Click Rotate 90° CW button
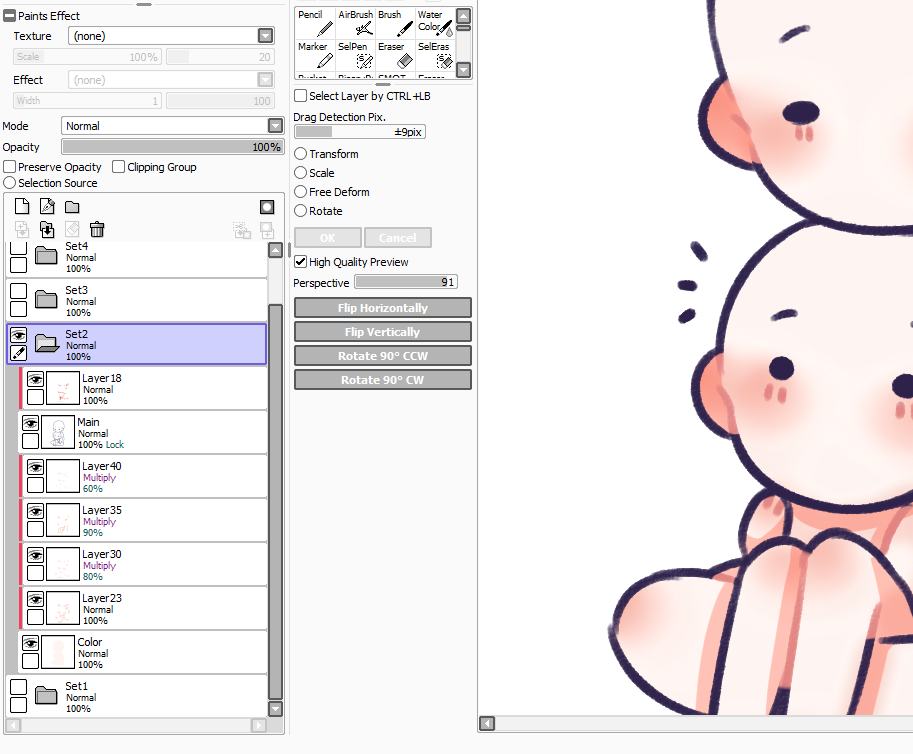 point(383,380)
